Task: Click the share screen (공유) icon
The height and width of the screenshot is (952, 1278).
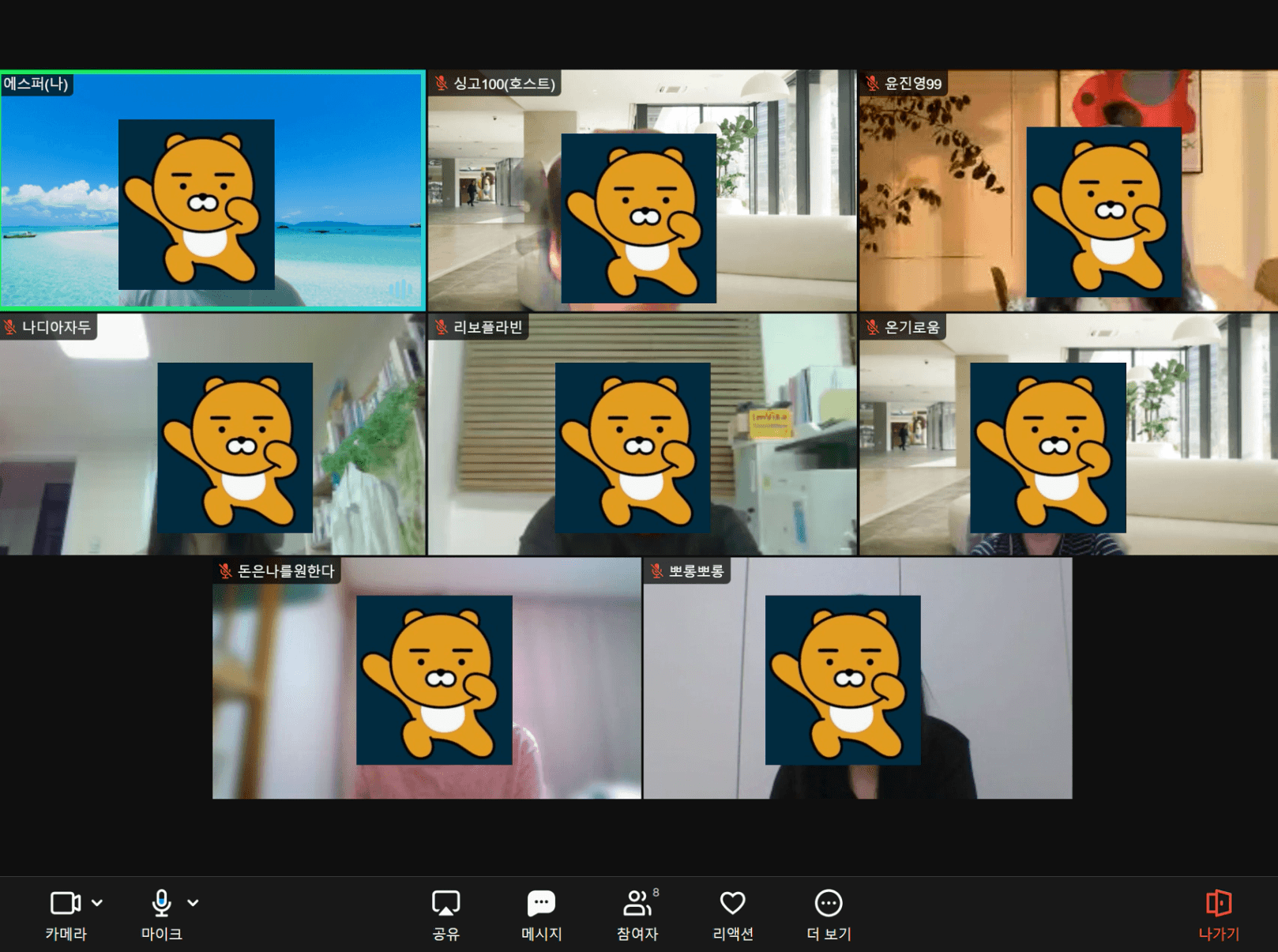Action: point(445,902)
